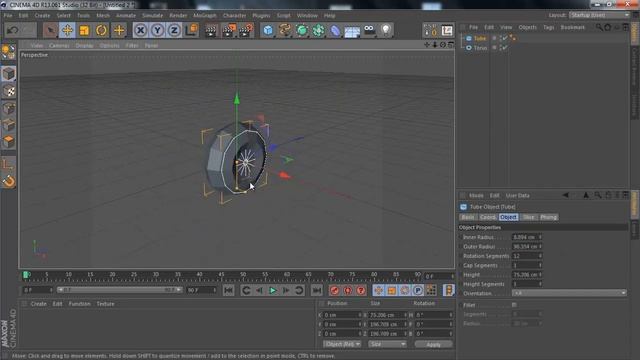This screenshot has height=360, width=640.
Task: Go to start of animation
Action: tap(229, 290)
